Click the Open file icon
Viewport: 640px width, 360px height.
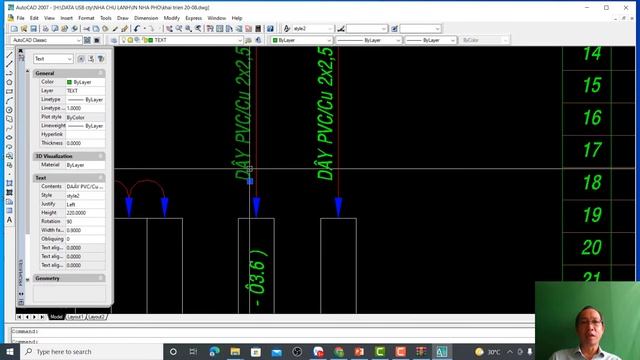click(24, 29)
